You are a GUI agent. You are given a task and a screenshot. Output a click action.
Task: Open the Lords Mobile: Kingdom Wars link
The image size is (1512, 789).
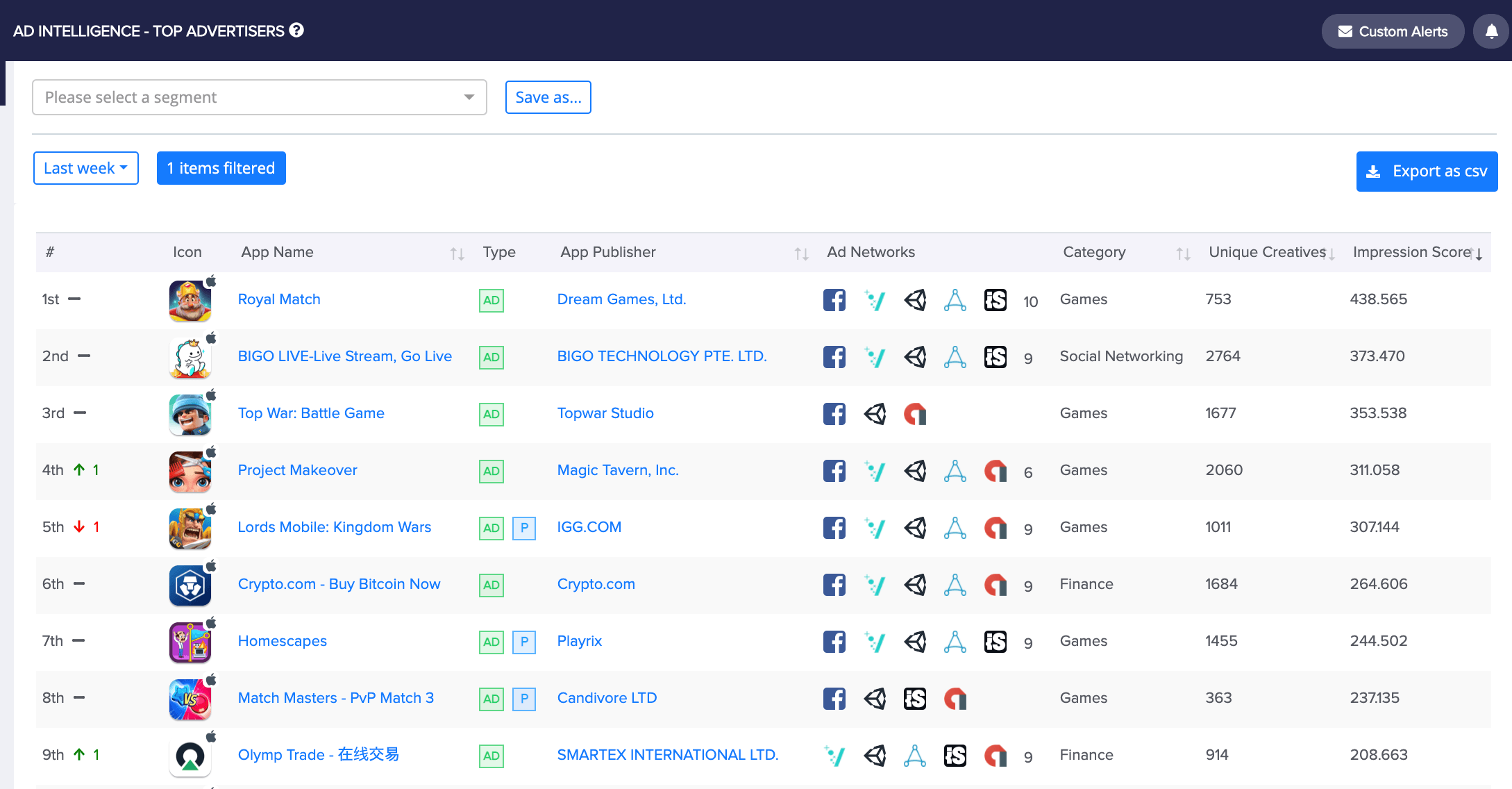335,527
